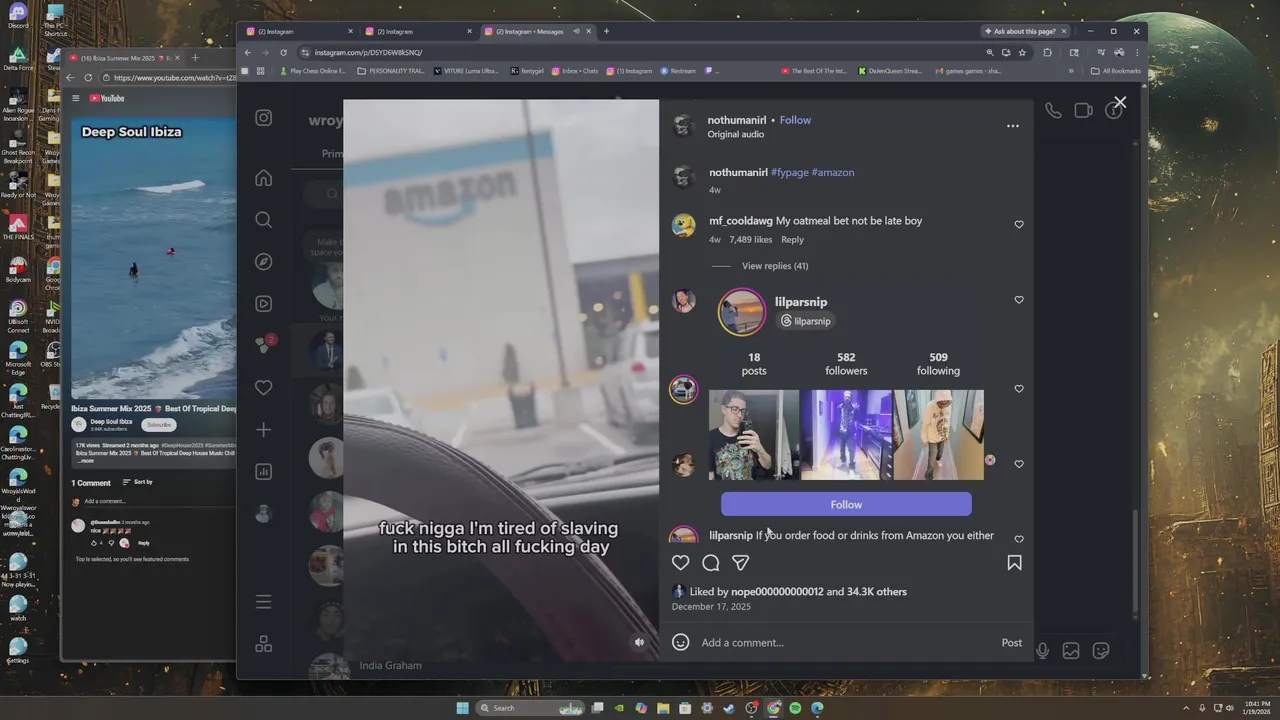Open All Bookmarks folder

(1115, 71)
